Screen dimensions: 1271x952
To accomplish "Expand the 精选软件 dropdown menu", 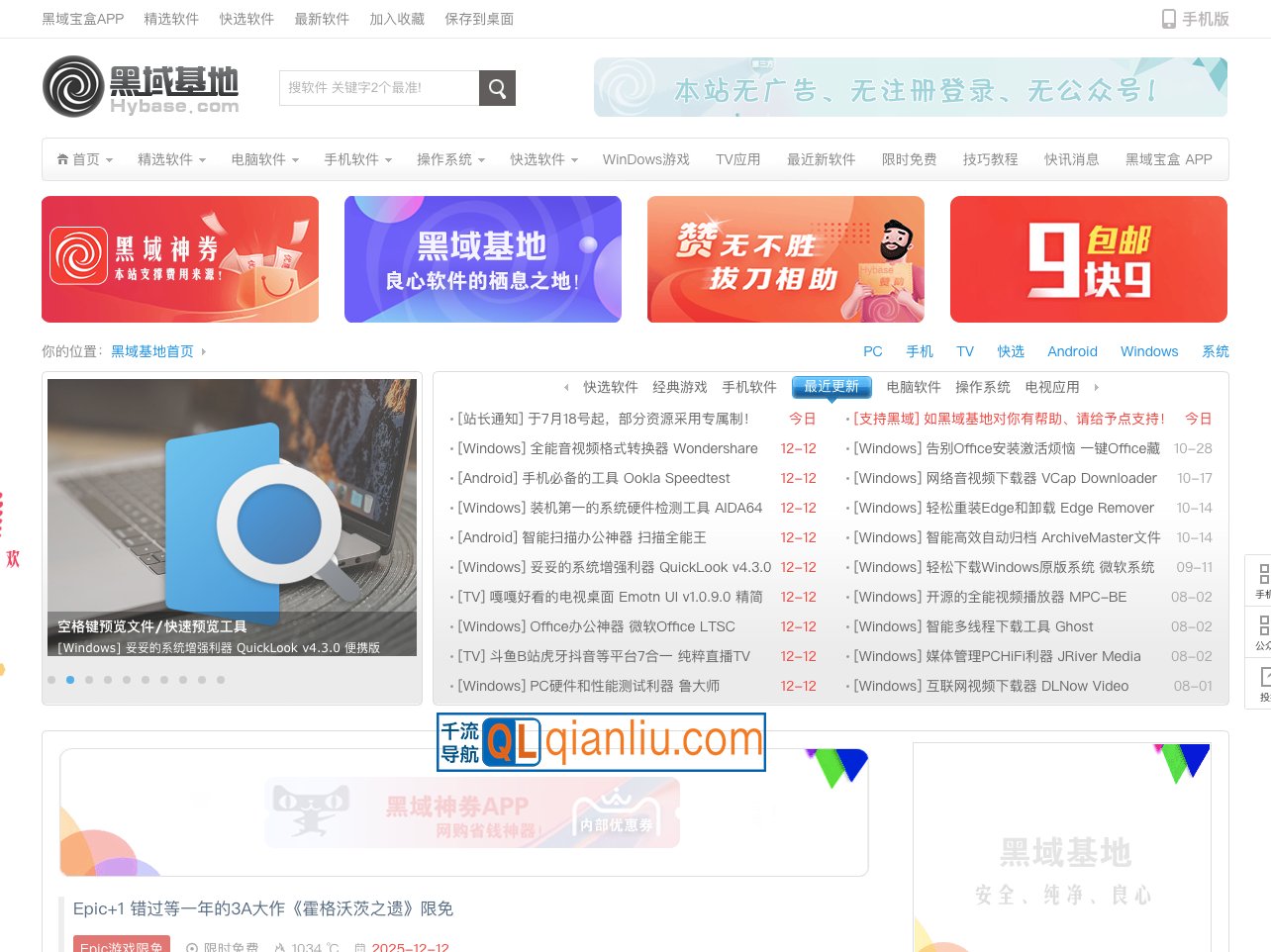I will point(171,159).
